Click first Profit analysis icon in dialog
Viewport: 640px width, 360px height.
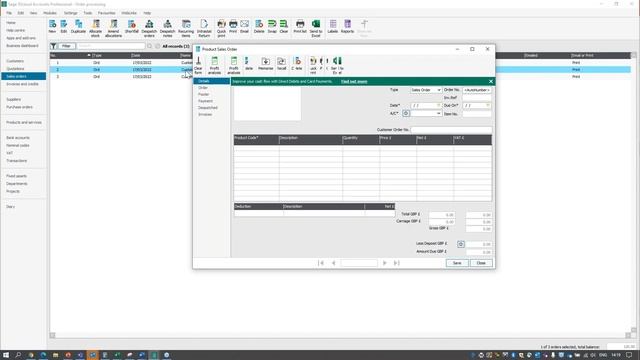pos(214,65)
